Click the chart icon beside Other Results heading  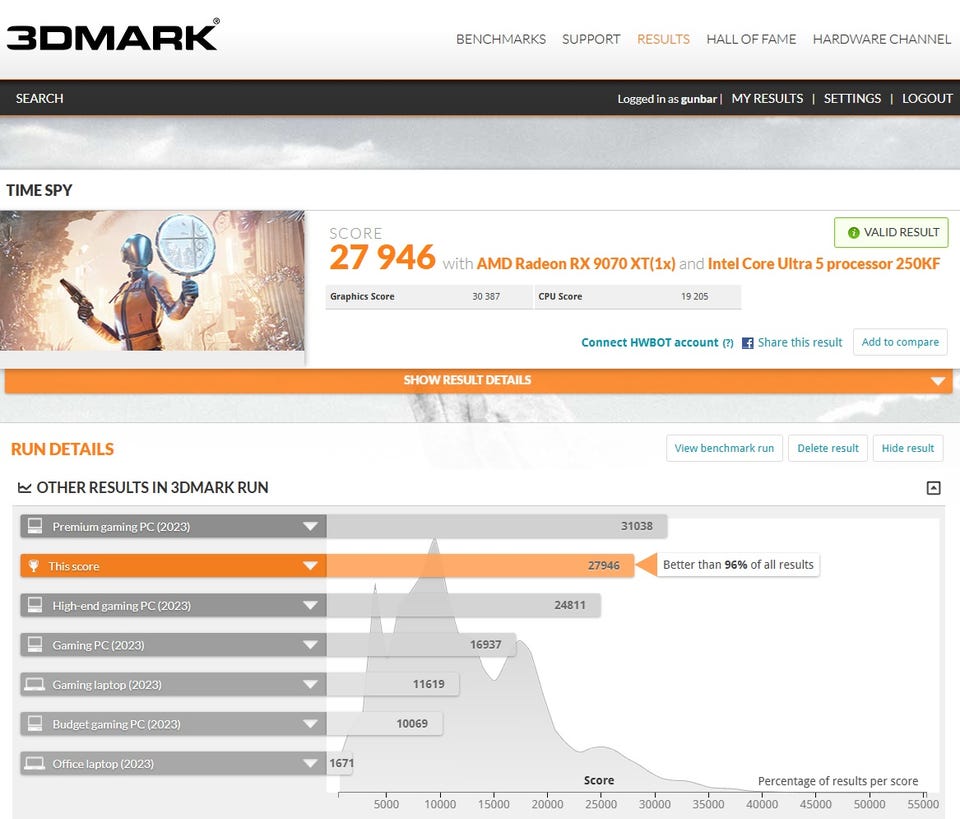[x=24, y=488]
